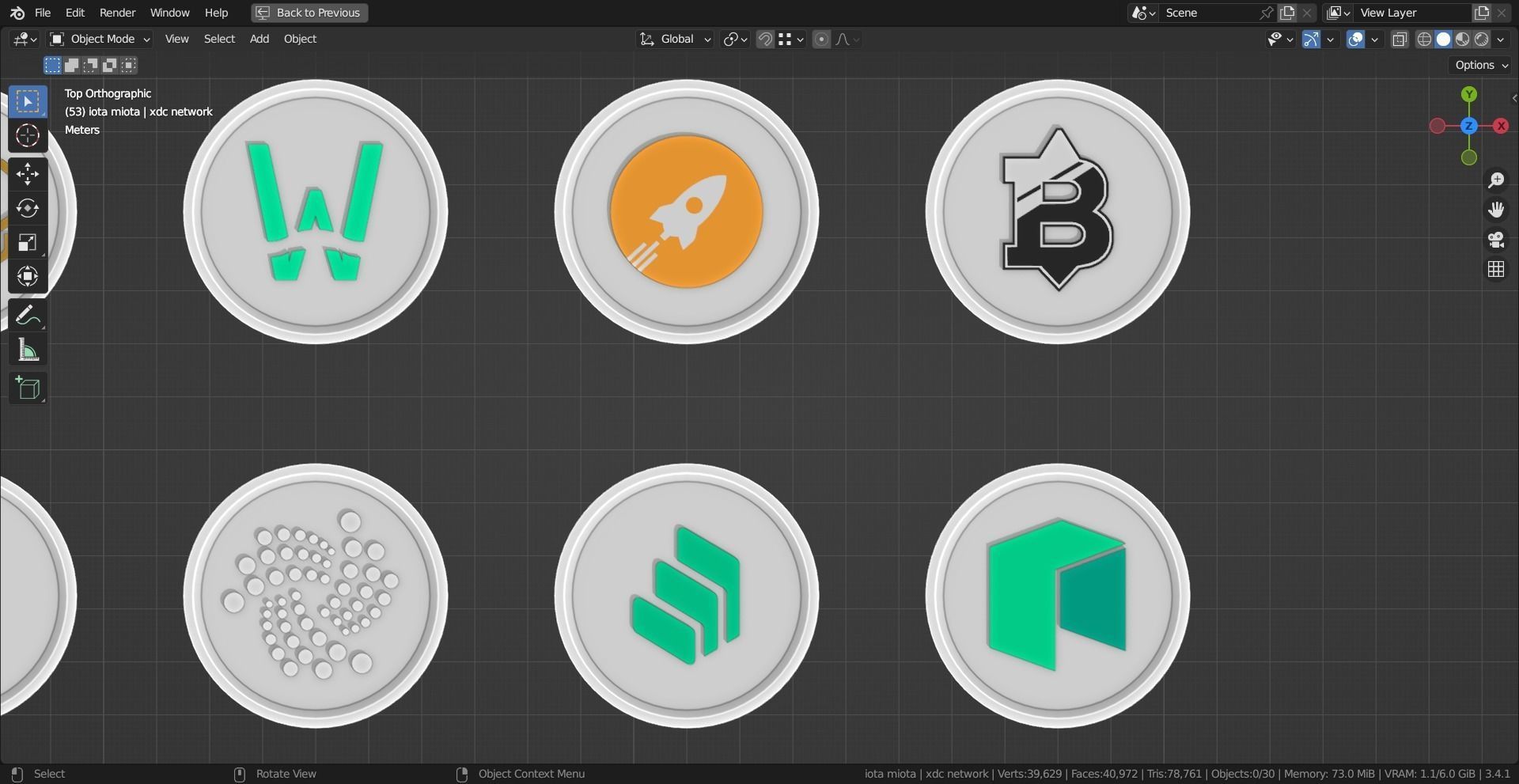The image size is (1519, 784).
Task: Click the blue Z axis gizmo
Action: pos(1469,126)
